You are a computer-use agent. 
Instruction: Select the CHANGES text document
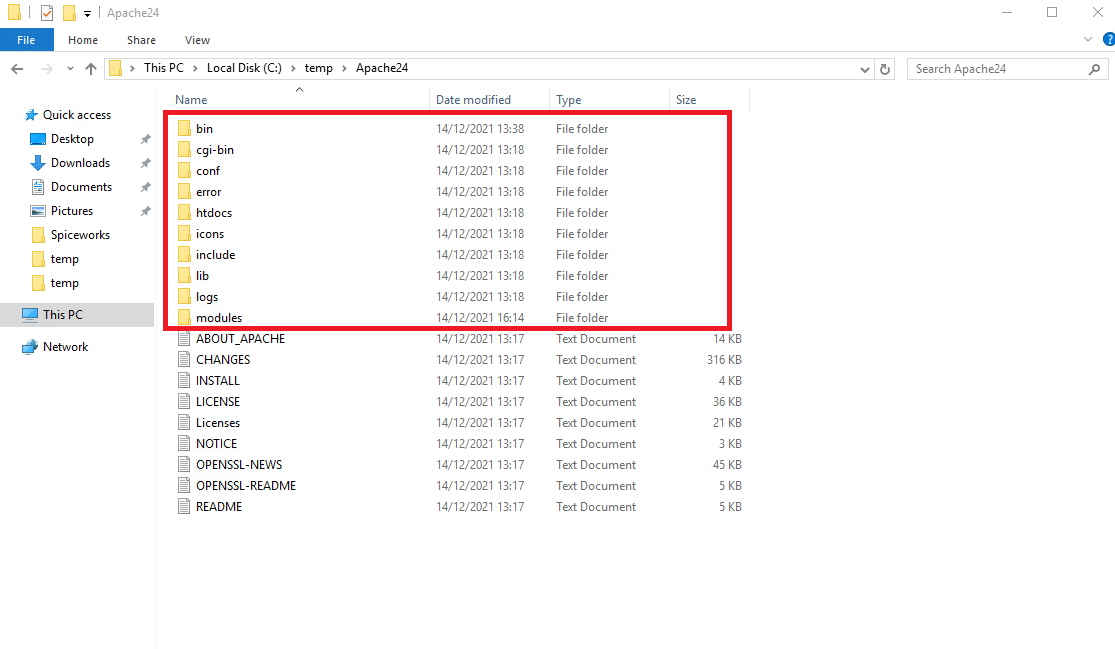tap(223, 360)
